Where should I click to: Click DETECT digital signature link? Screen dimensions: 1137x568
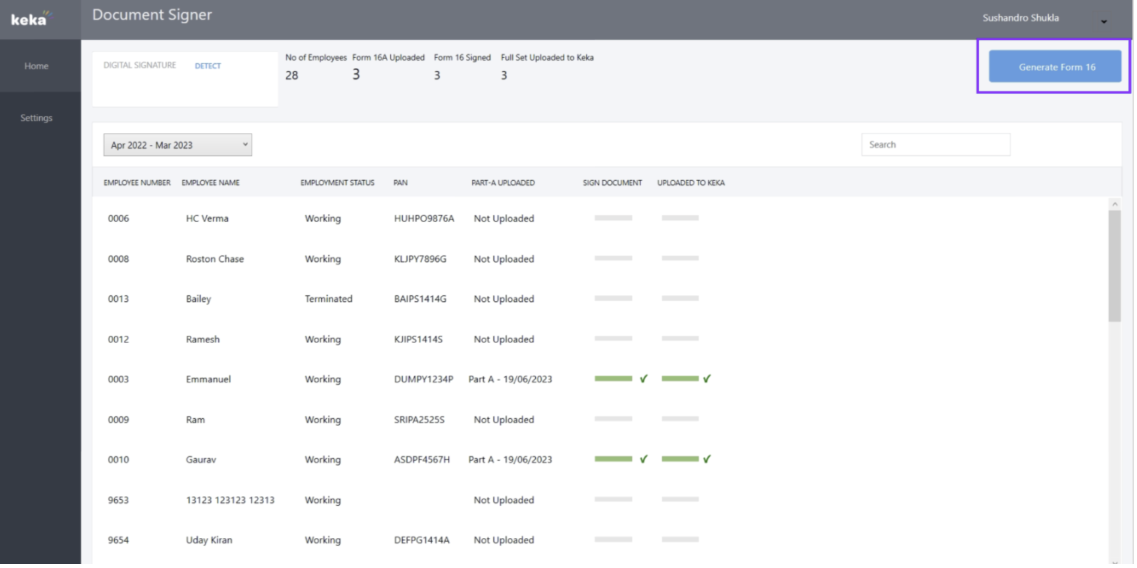(x=208, y=66)
